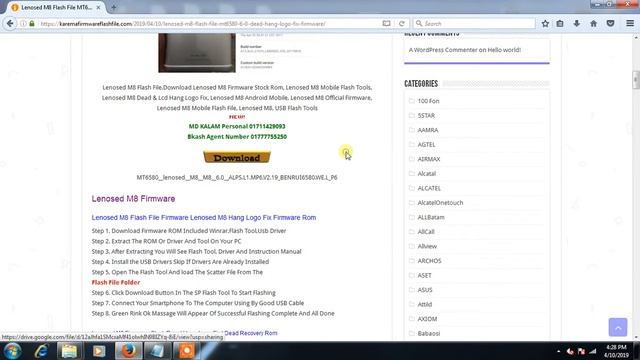Close the Lenosed M8 Flash File tab
Screen dimensions: 640x360
[98, 7]
